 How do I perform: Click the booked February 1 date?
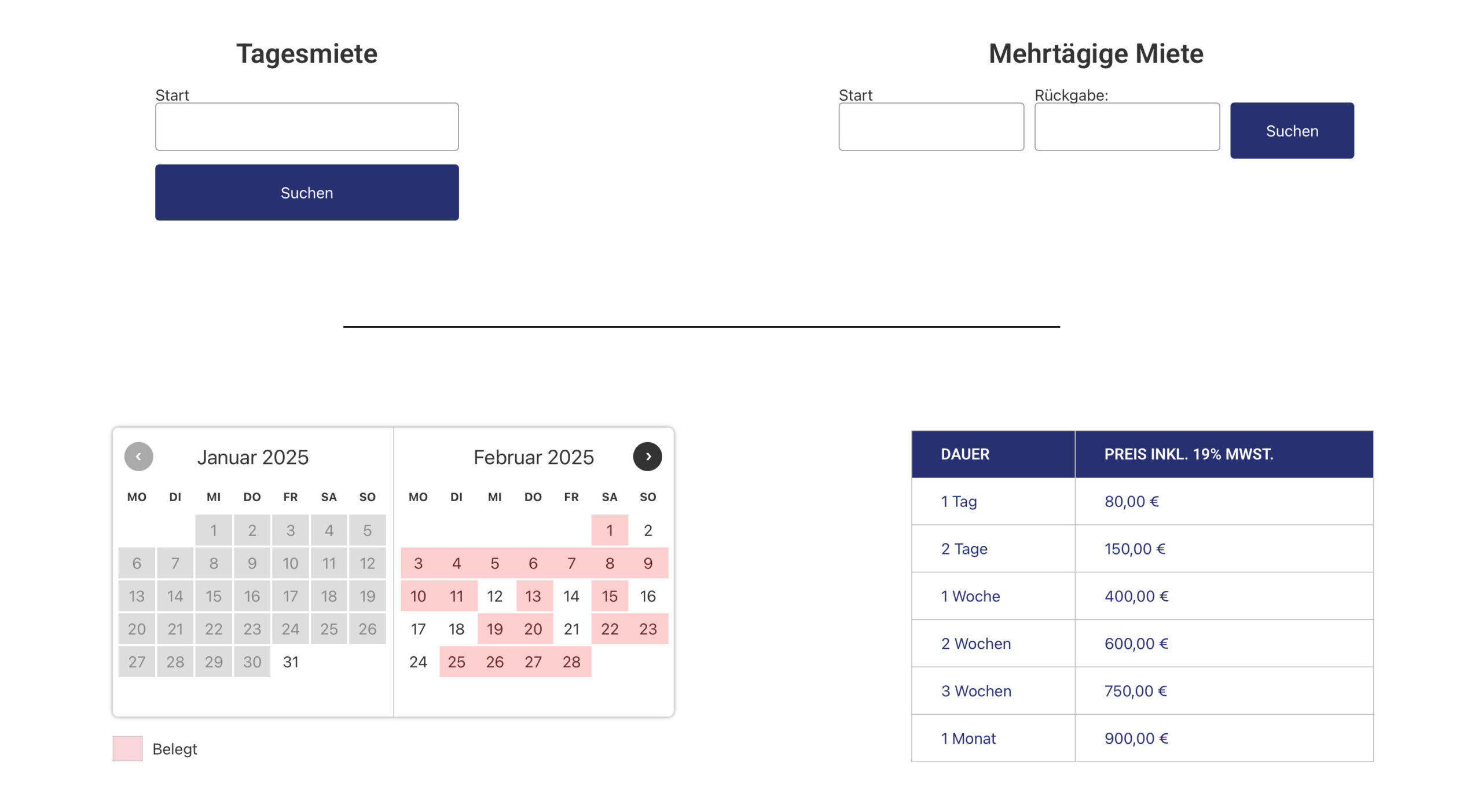(x=610, y=530)
